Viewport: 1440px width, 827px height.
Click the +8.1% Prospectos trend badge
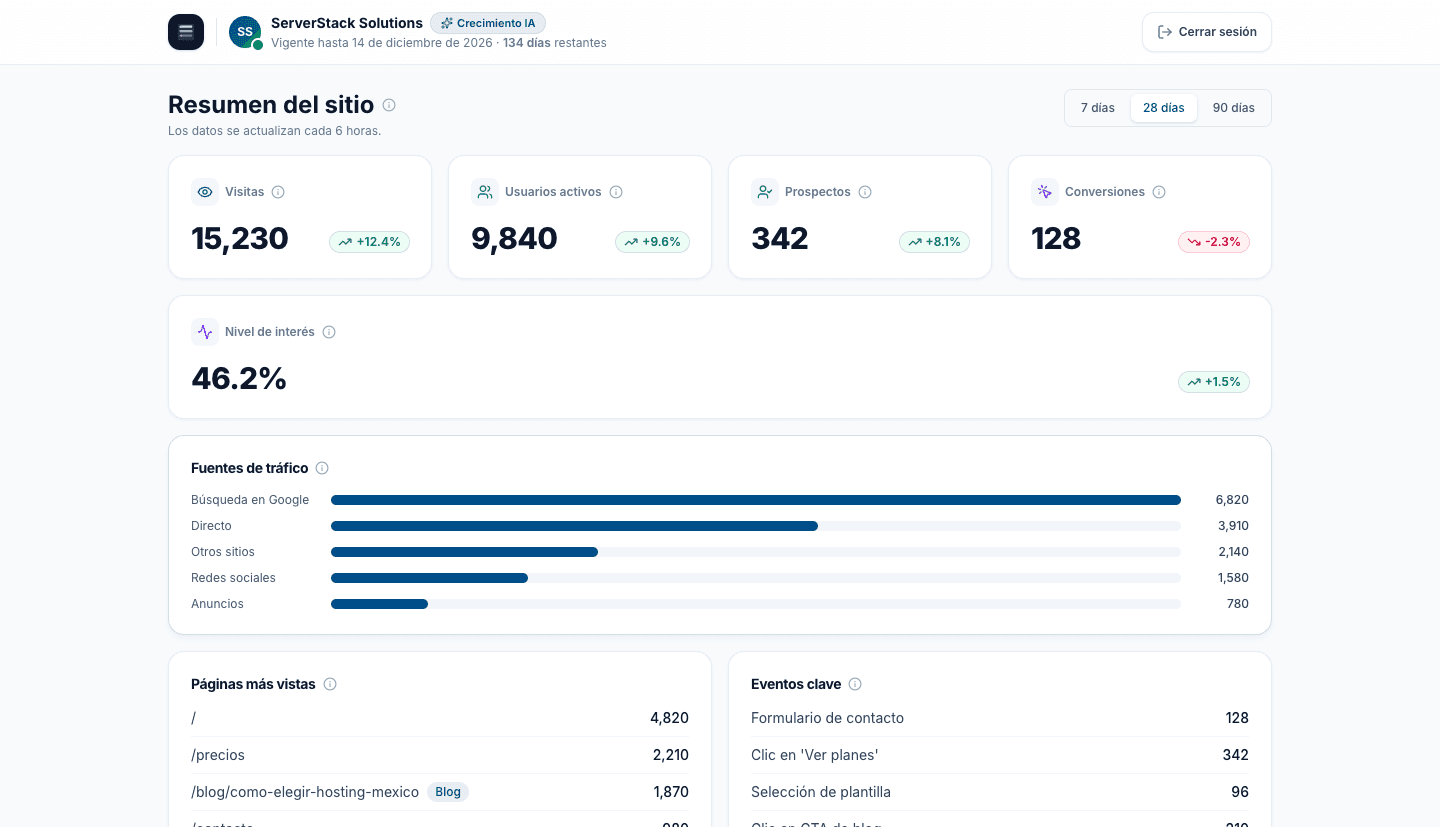[x=934, y=242]
